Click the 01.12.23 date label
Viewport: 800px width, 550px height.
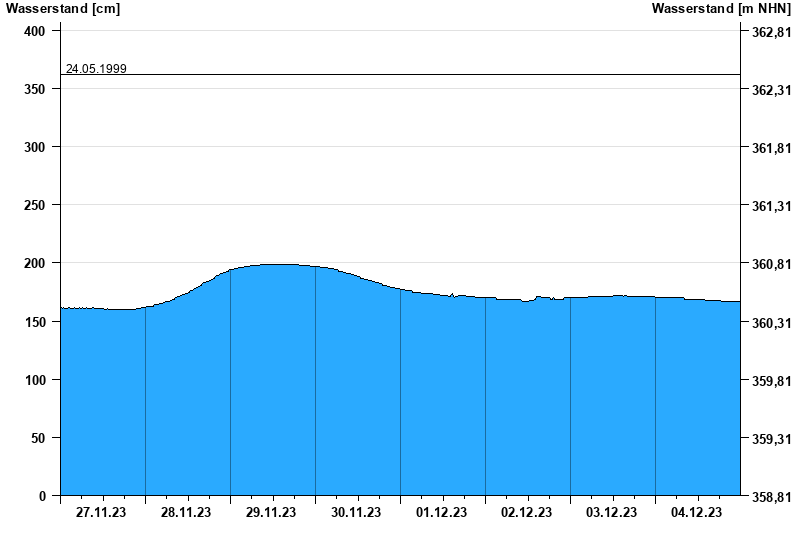(442, 513)
